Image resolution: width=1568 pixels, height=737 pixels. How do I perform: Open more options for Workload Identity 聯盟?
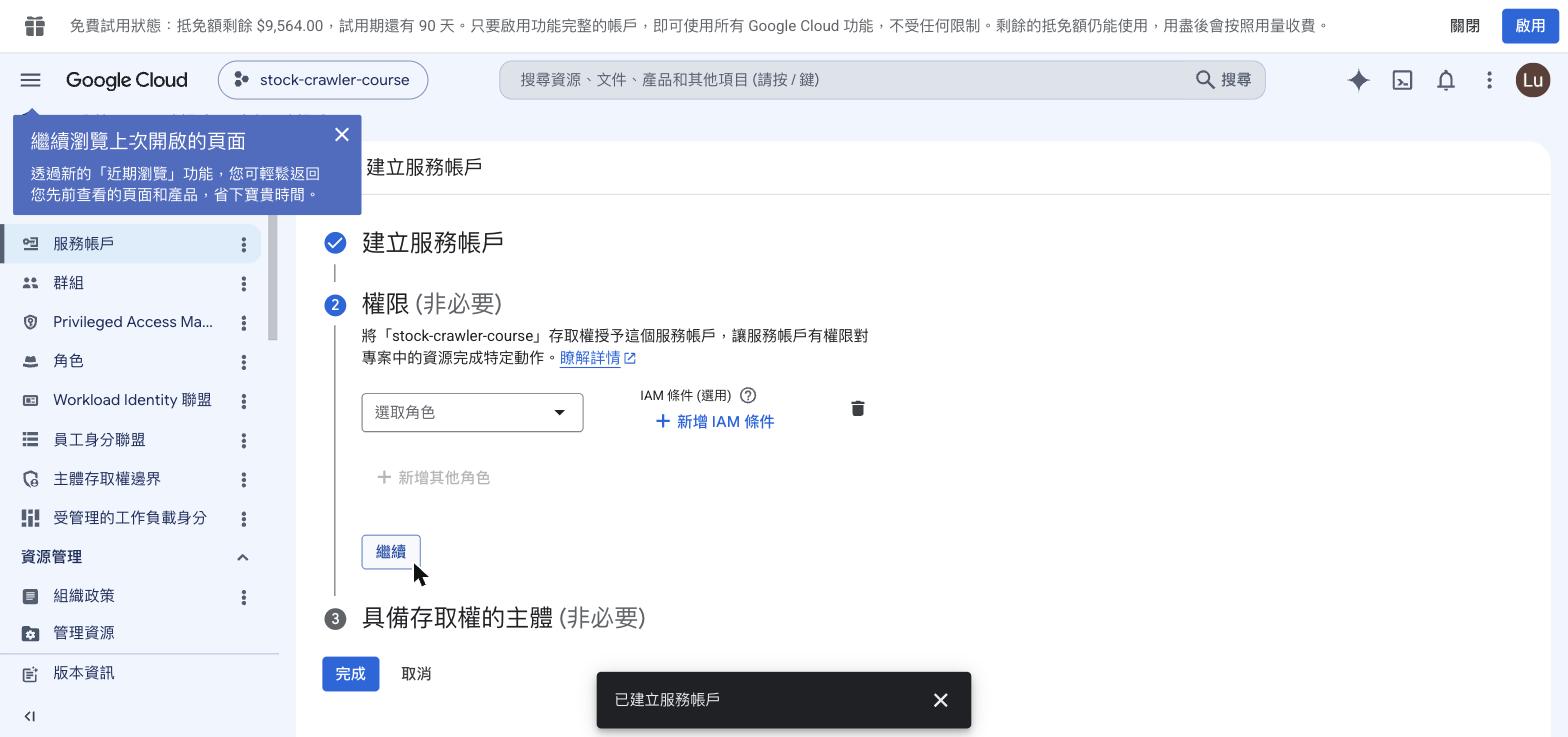pyautogui.click(x=243, y=400)
